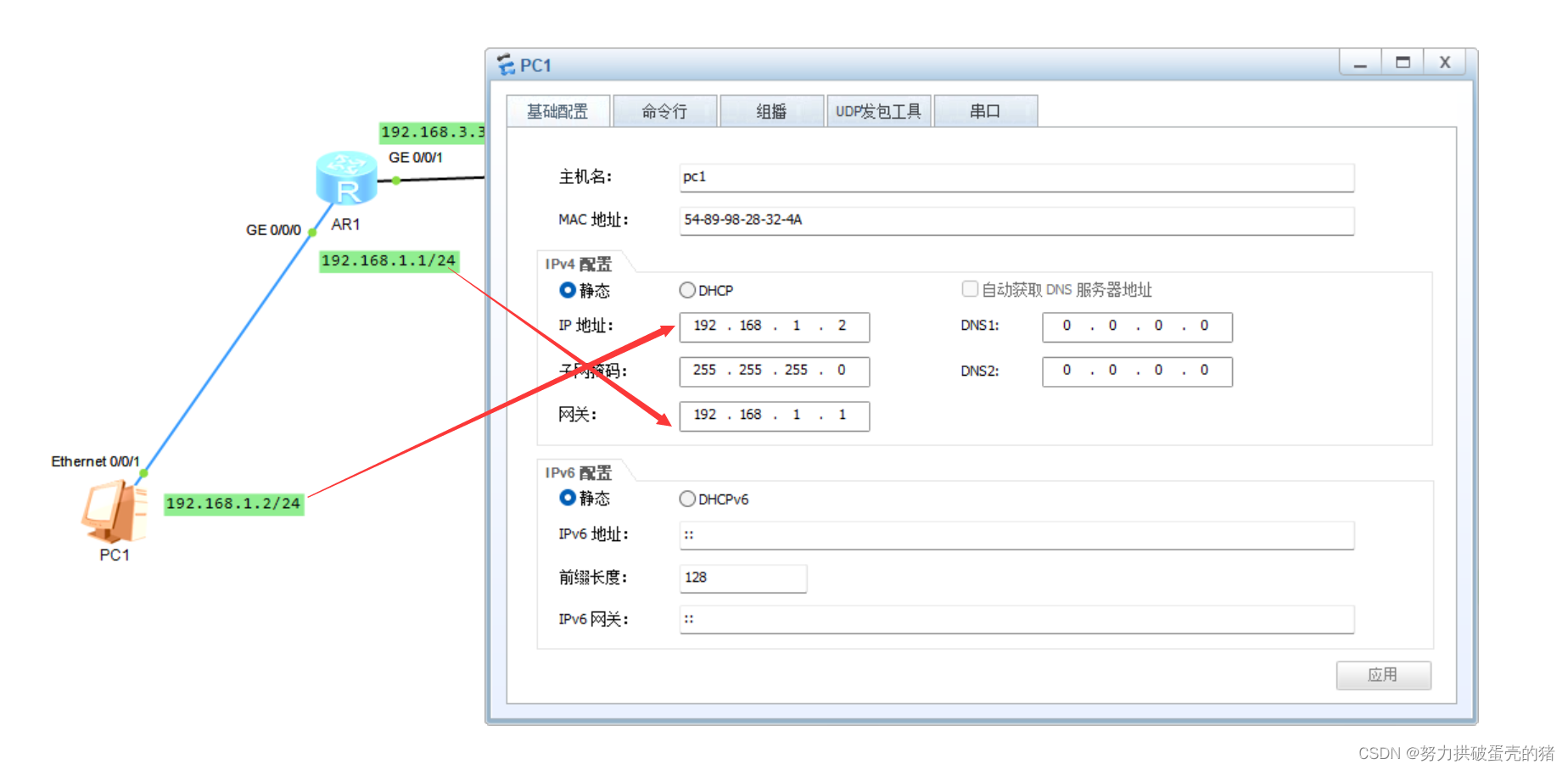This screenshot has height=770, width=1568.
Task: Click the AR1 router icon
Action: point(346,179)
